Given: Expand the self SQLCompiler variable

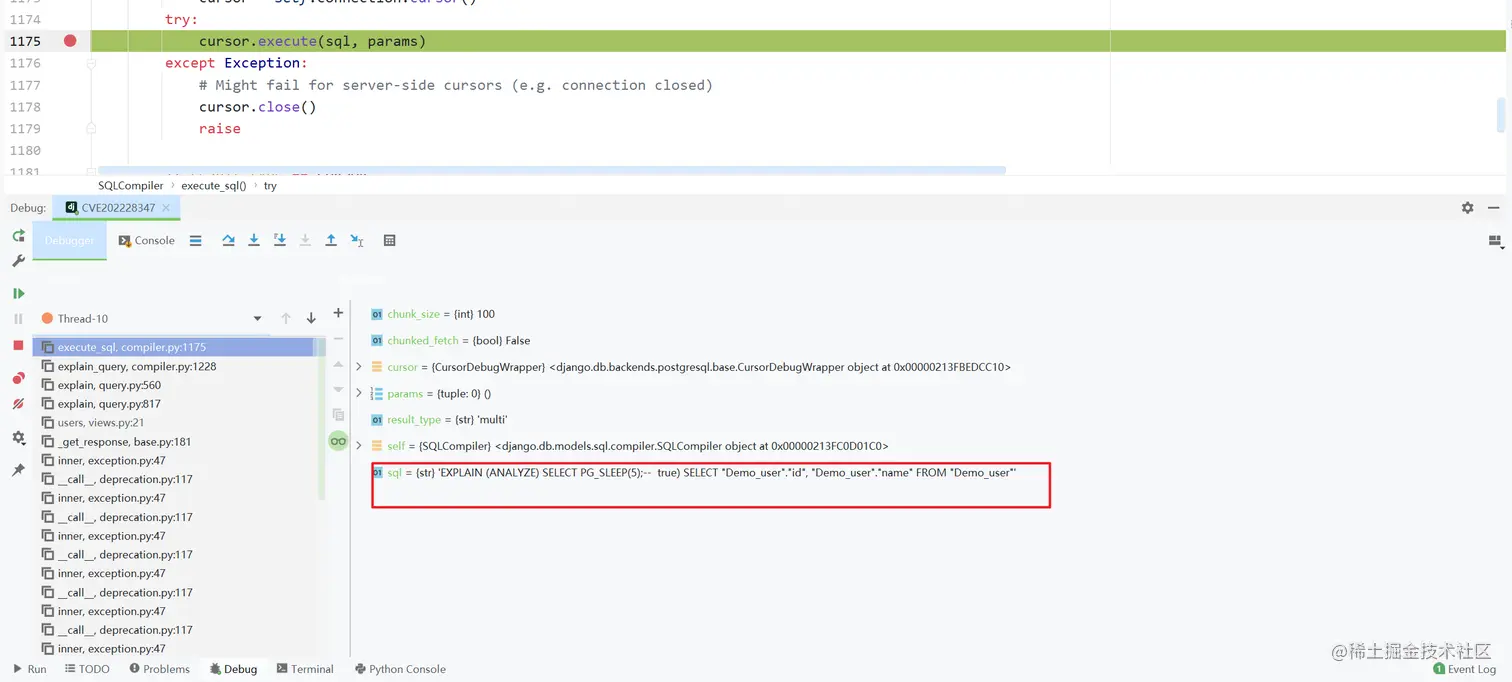Looking at the screenshot, I should tap(359, 445).
